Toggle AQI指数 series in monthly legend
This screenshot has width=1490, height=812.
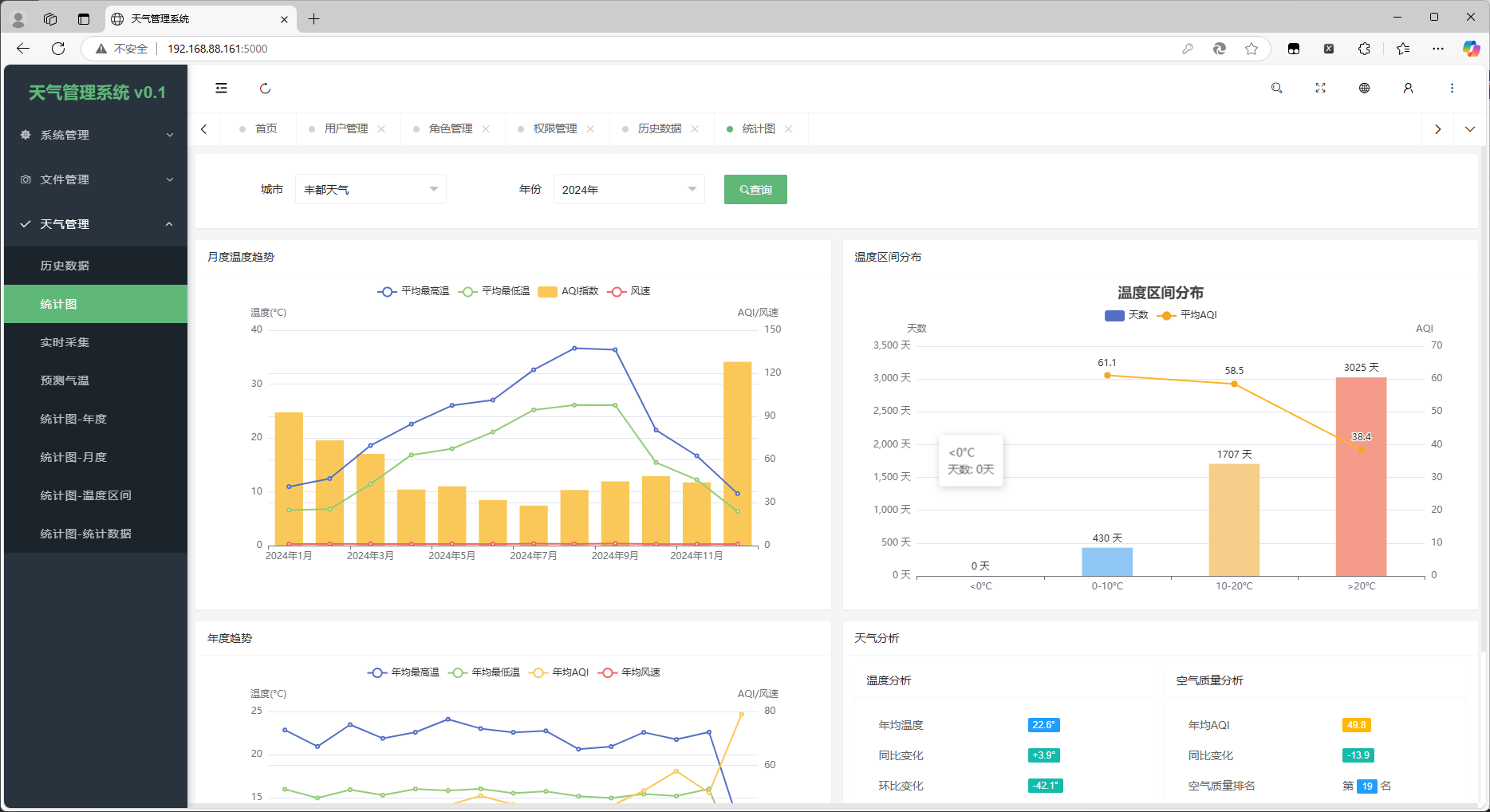[x=568, y=291]
